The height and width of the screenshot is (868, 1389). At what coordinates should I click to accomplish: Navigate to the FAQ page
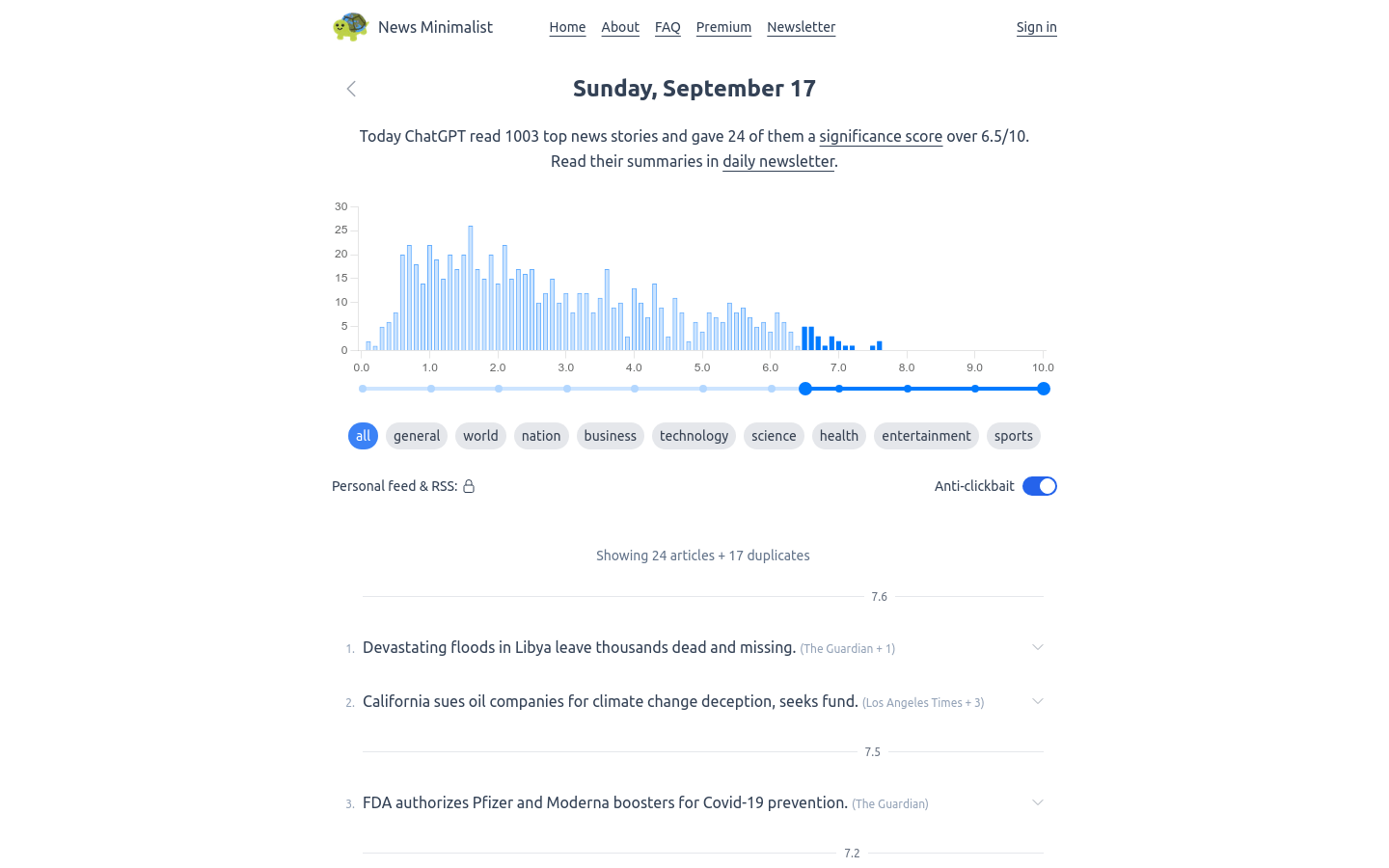click(667, 27)
